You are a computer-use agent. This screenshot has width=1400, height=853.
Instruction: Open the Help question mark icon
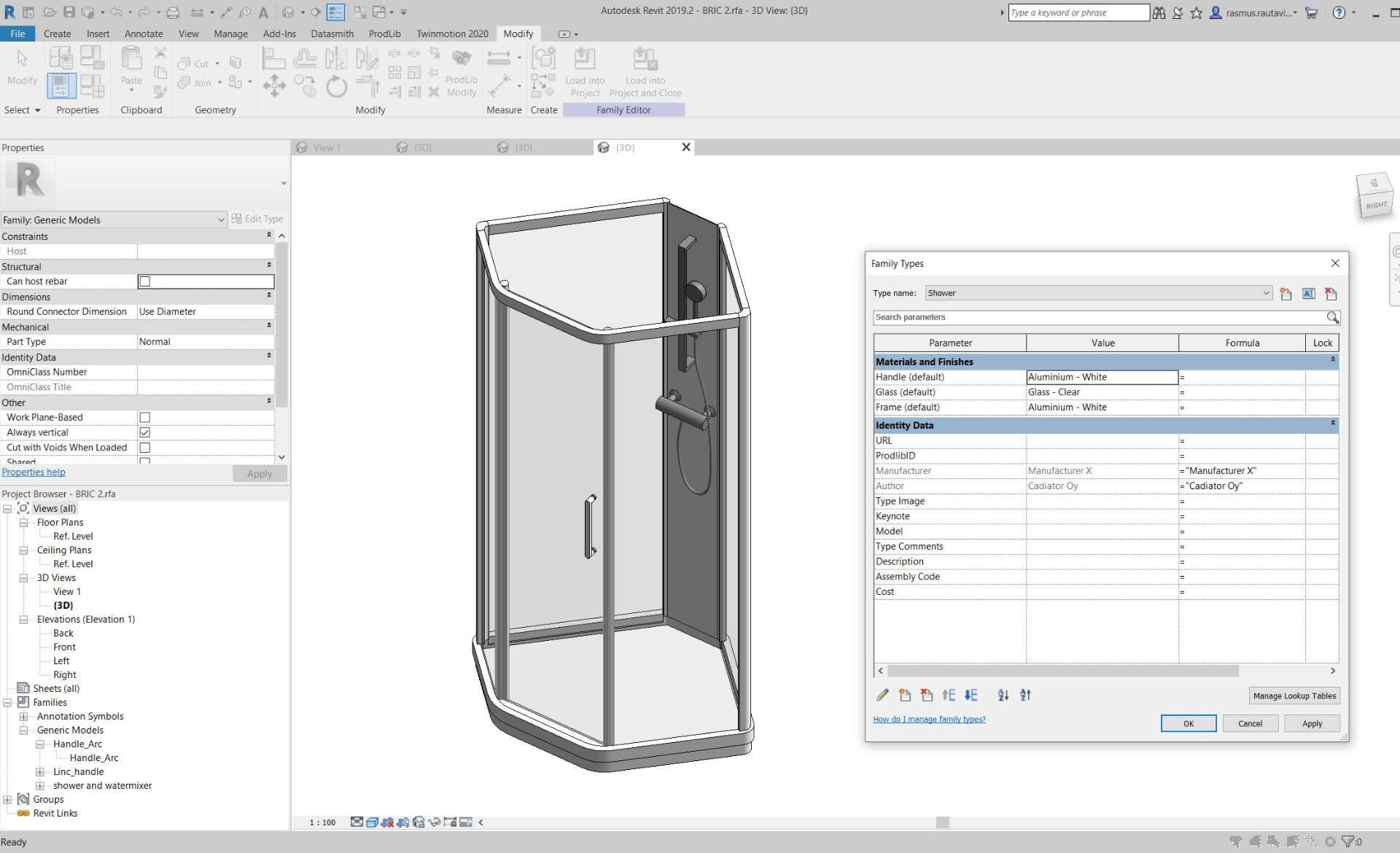(x=1339, y=12)
